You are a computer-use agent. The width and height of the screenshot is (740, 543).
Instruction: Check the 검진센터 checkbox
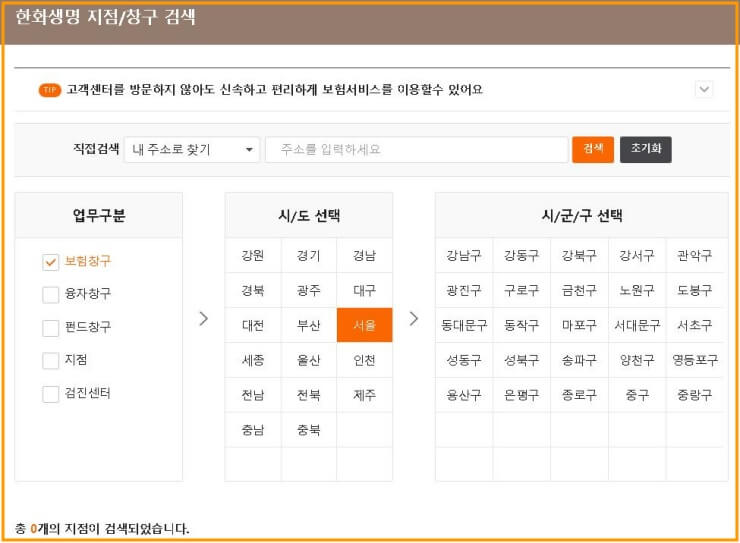[x=50, y=393]
